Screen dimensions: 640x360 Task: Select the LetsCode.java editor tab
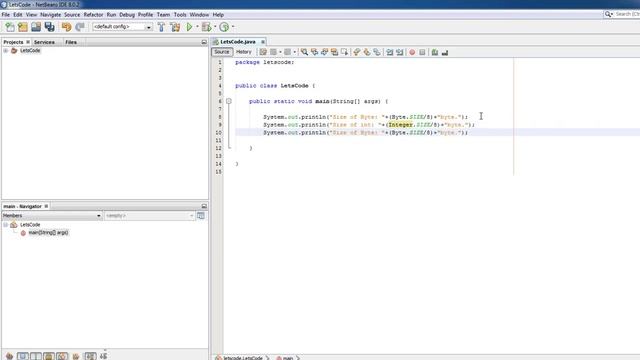[238, 42]
